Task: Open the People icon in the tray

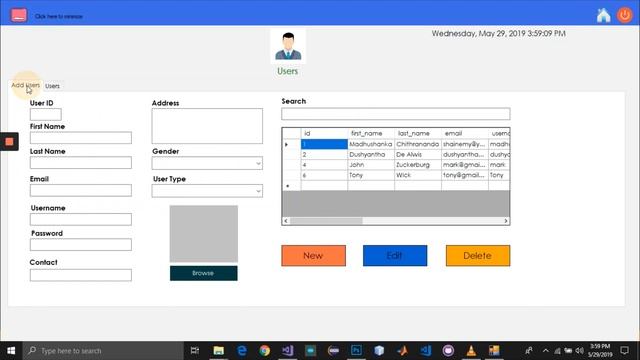Action: point(529,351)
